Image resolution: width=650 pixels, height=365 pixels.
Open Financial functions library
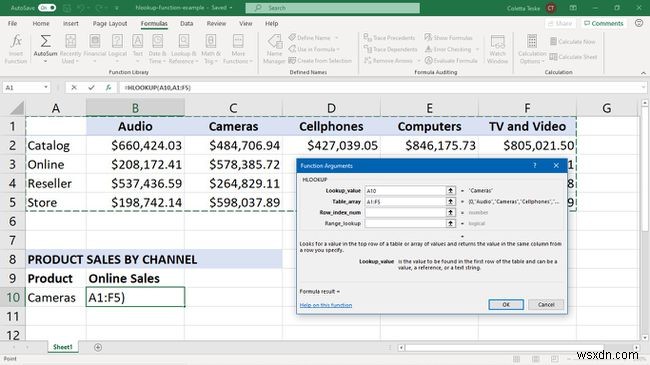[x=95, y=49]
